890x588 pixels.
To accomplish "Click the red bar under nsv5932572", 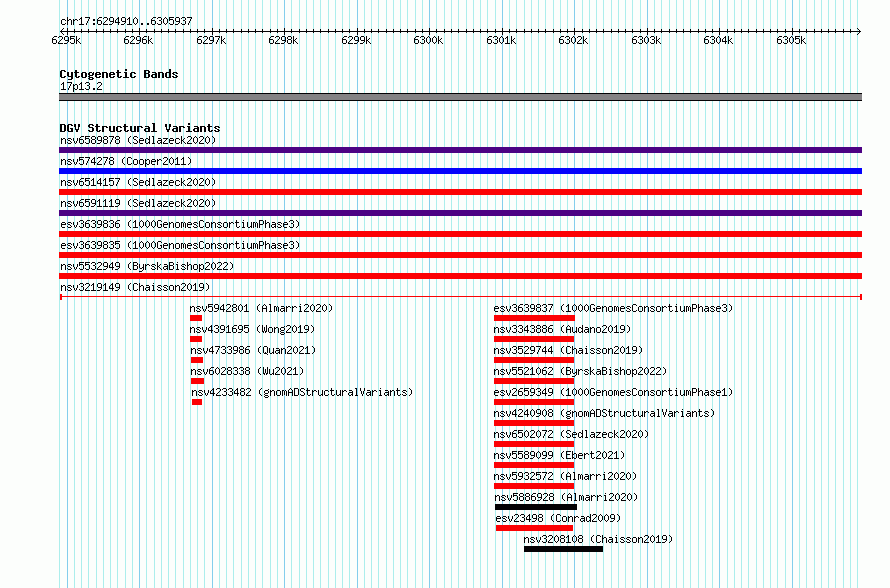I will click(534, 486).
